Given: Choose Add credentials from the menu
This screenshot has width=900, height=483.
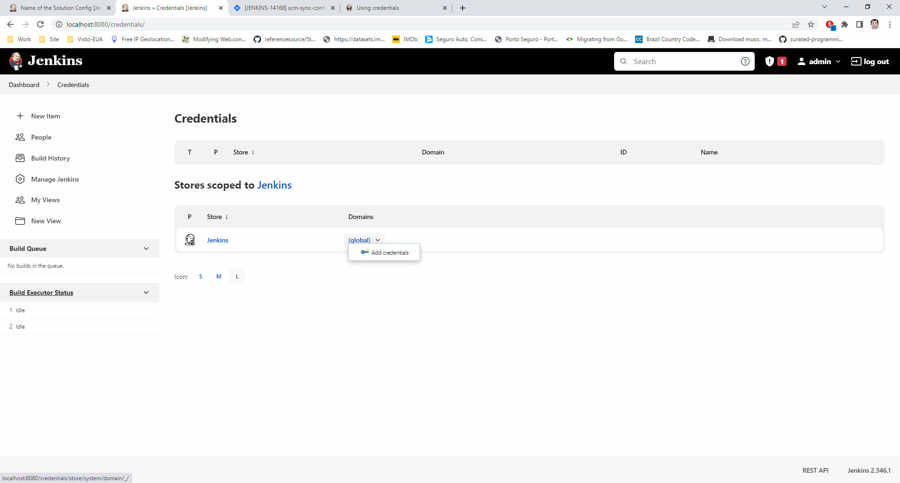Looking at the screenshot, I should pos(385,253).
